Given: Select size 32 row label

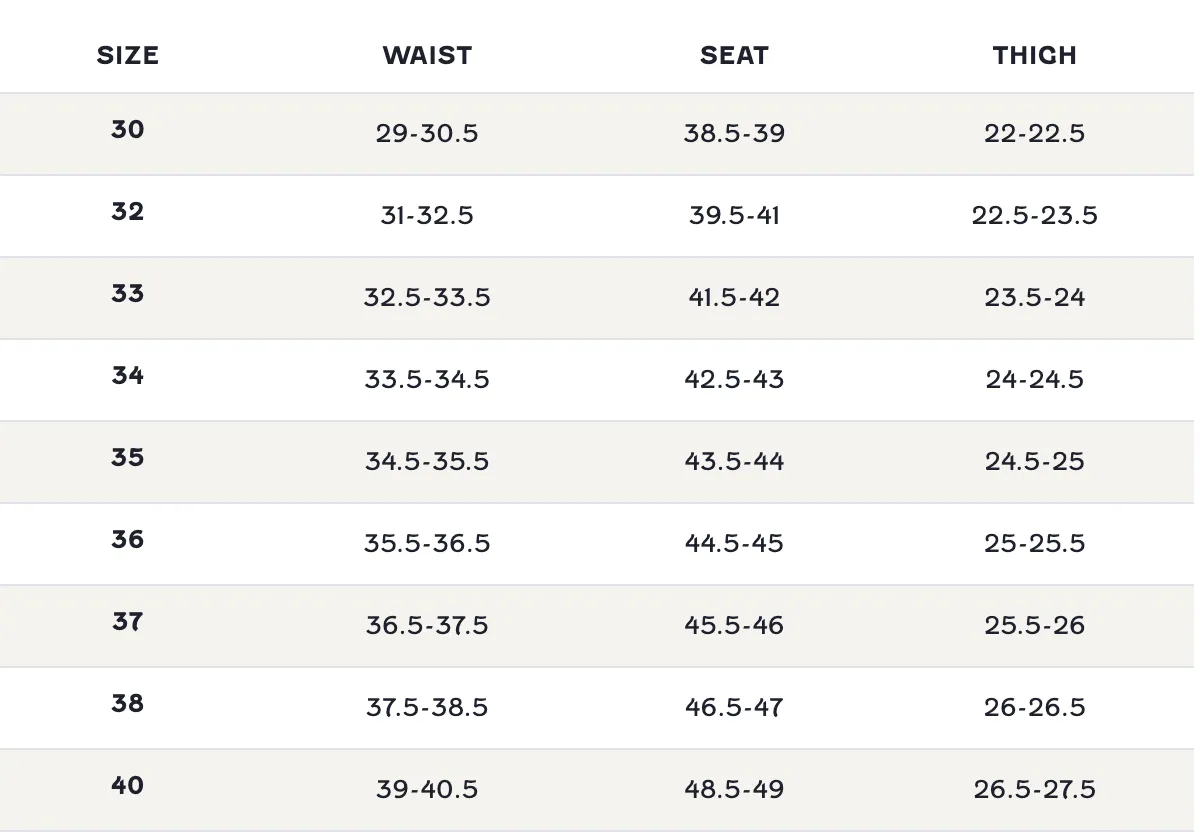Looking at the screenshot, I should tap(127, 211).
